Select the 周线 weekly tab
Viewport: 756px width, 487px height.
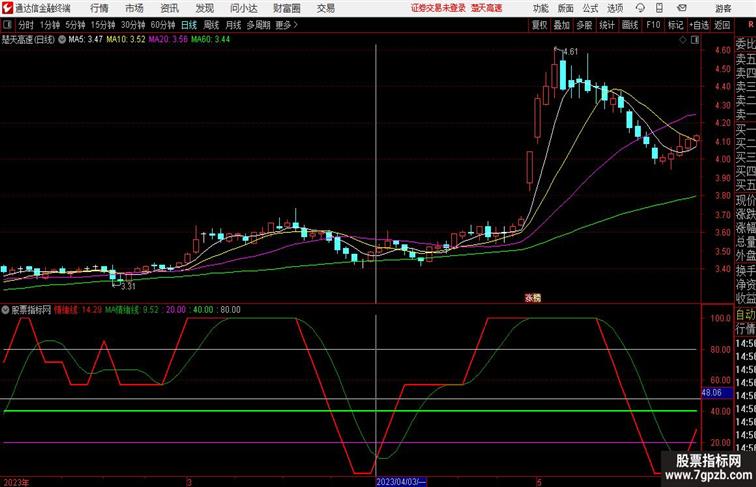(211, 25)
